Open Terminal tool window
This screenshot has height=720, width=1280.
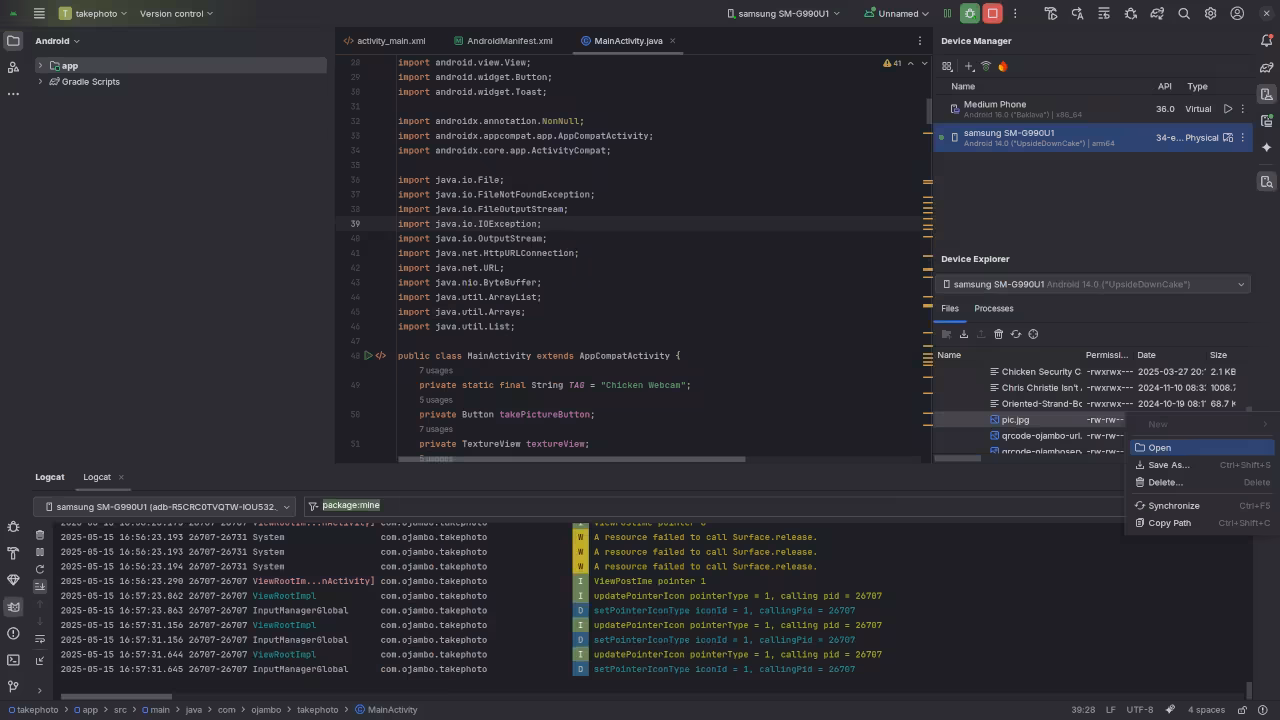(x=13, y=660)
